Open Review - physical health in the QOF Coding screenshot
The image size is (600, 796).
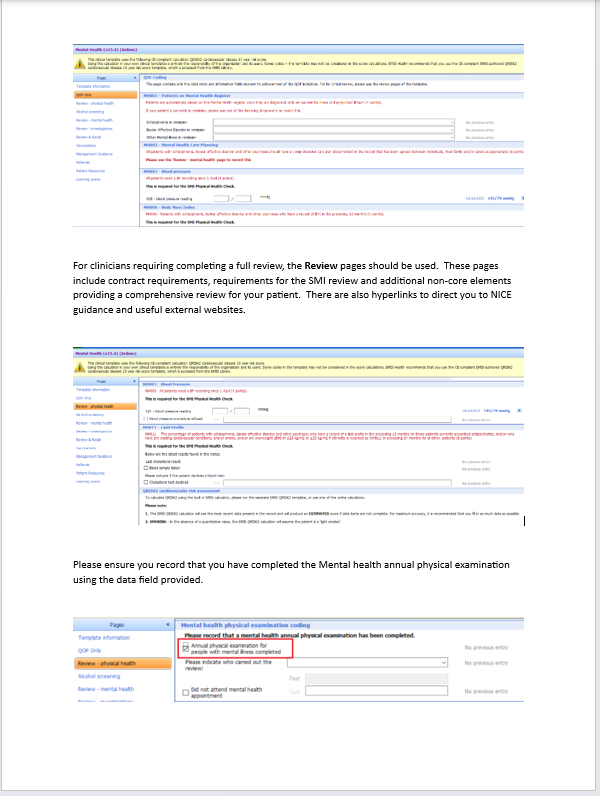(x=95, y=103)
